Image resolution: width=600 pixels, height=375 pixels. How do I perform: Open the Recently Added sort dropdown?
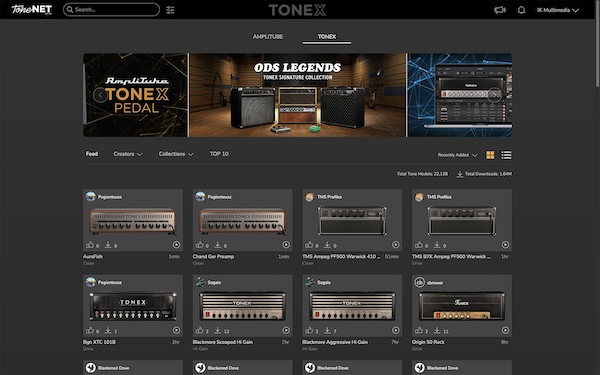point(458,155)
